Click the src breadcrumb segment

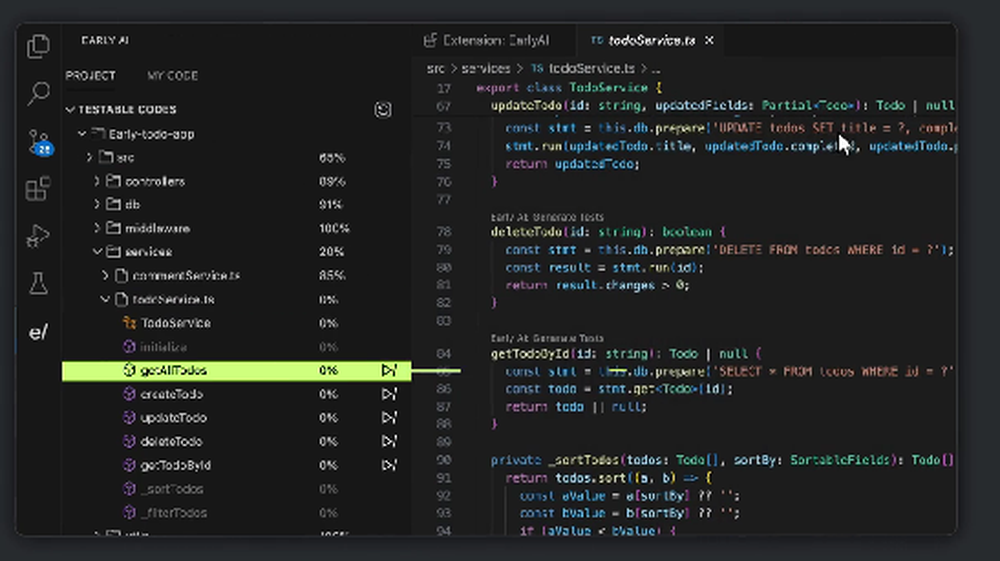click(436, 68)
